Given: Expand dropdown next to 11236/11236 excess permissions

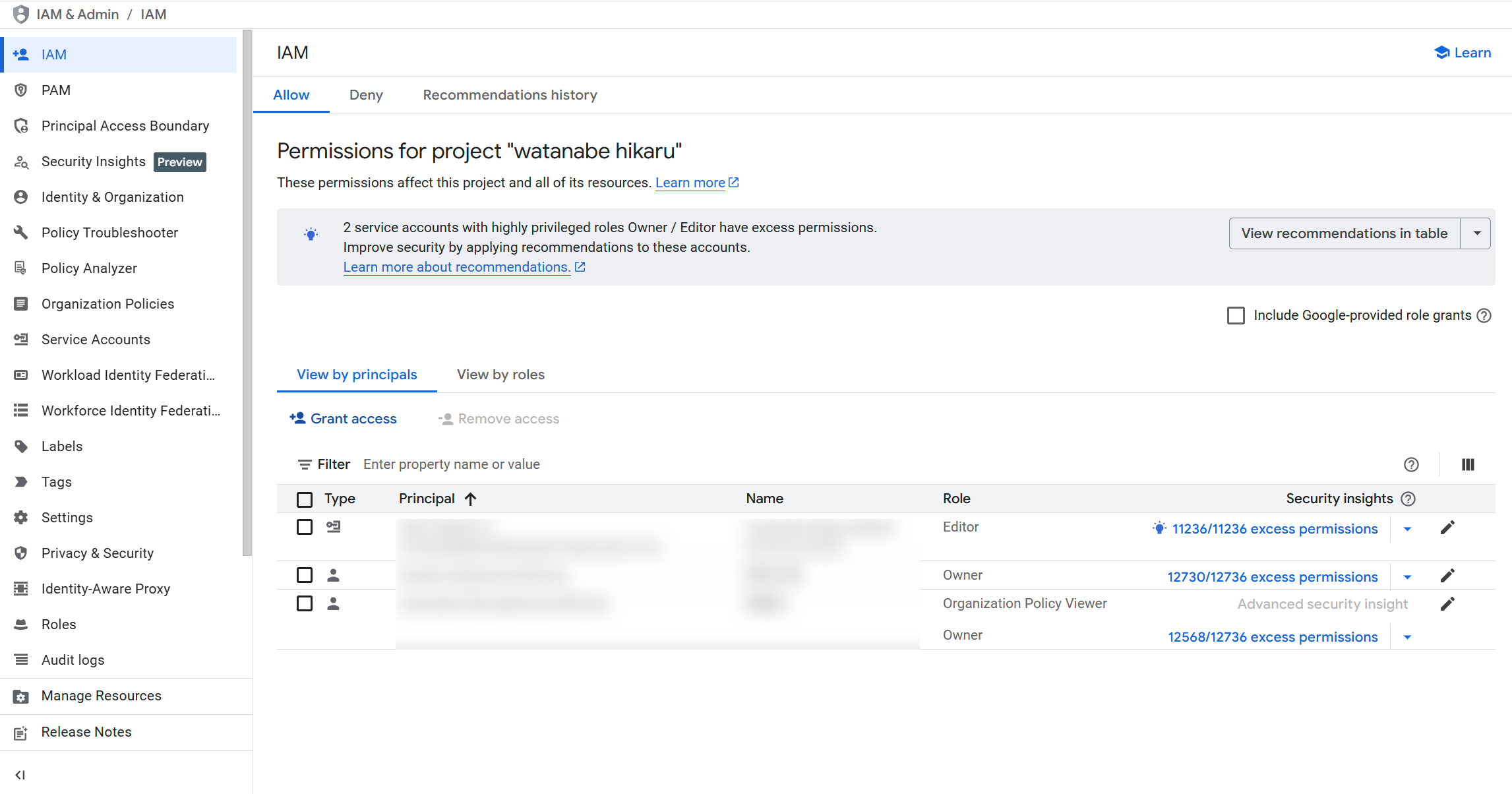Looking at the screenshot, I should pyautogui.click(x=1408, y=530).
